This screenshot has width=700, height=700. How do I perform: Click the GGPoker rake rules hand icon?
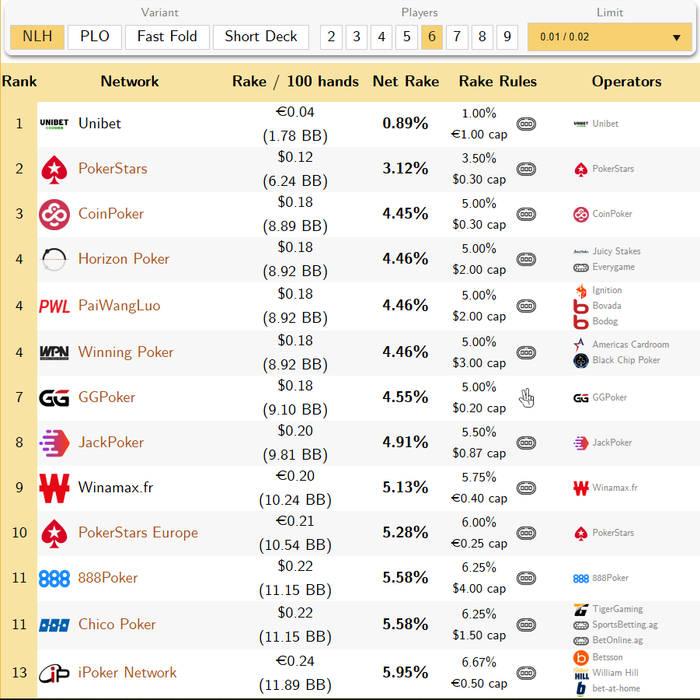(526, 398)
